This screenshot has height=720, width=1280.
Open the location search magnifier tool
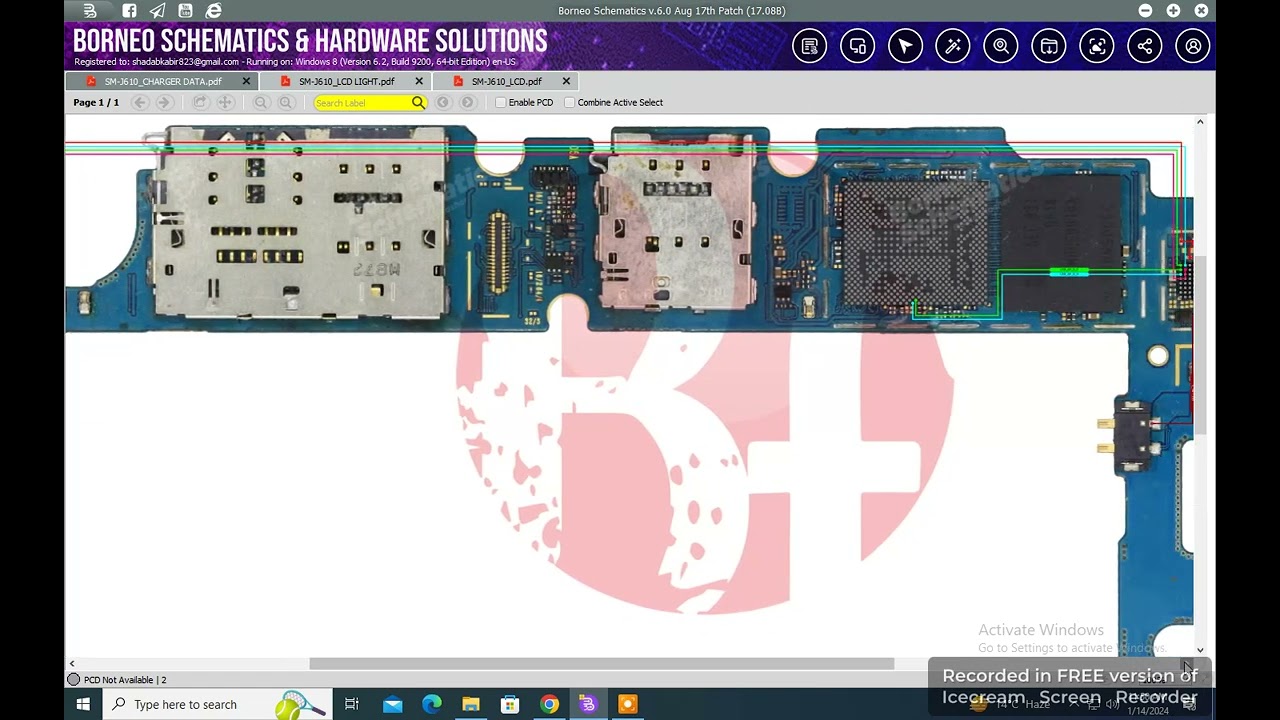tap(1001, 46)
